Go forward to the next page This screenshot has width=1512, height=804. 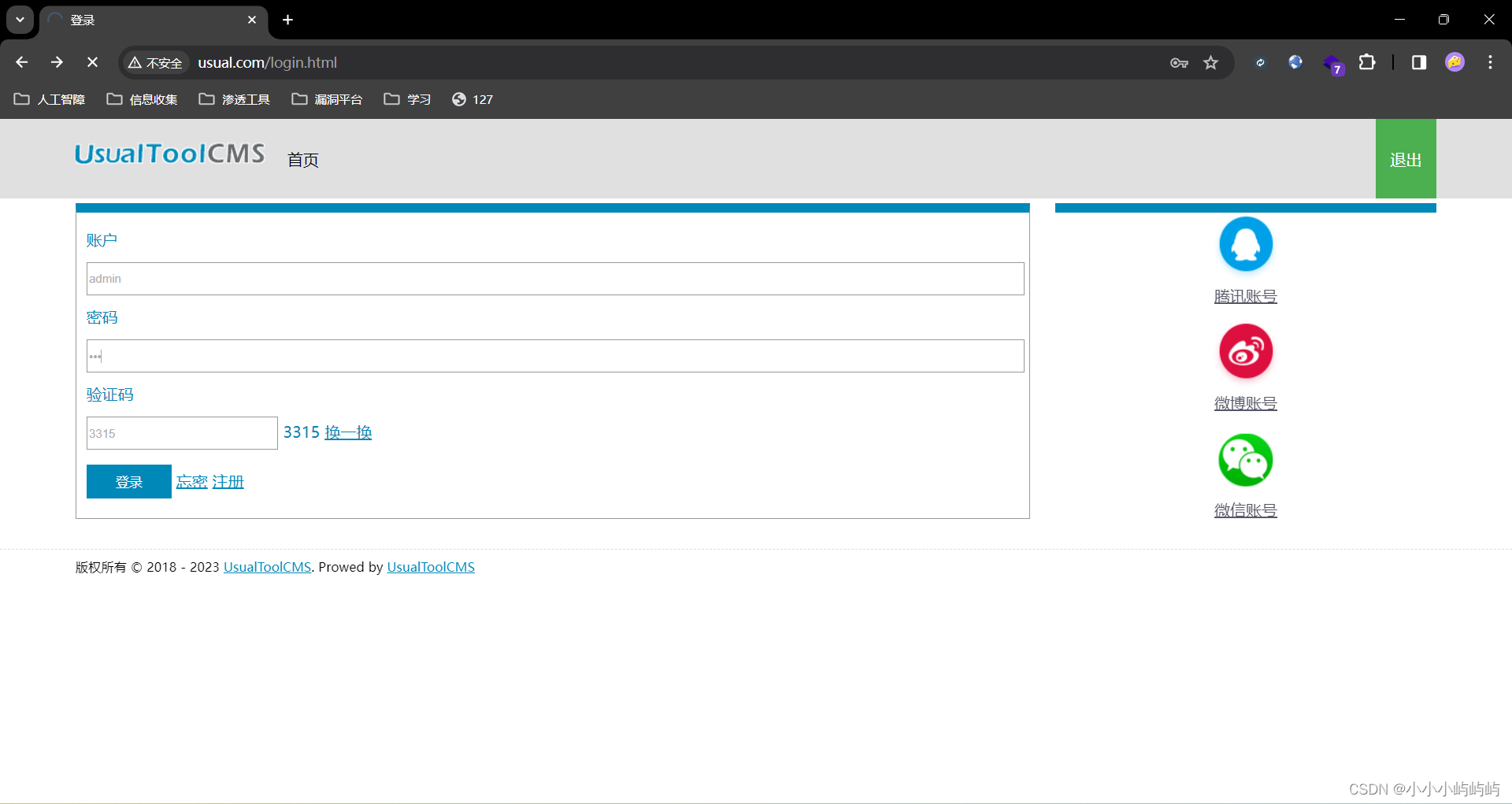tap(57, 62)
